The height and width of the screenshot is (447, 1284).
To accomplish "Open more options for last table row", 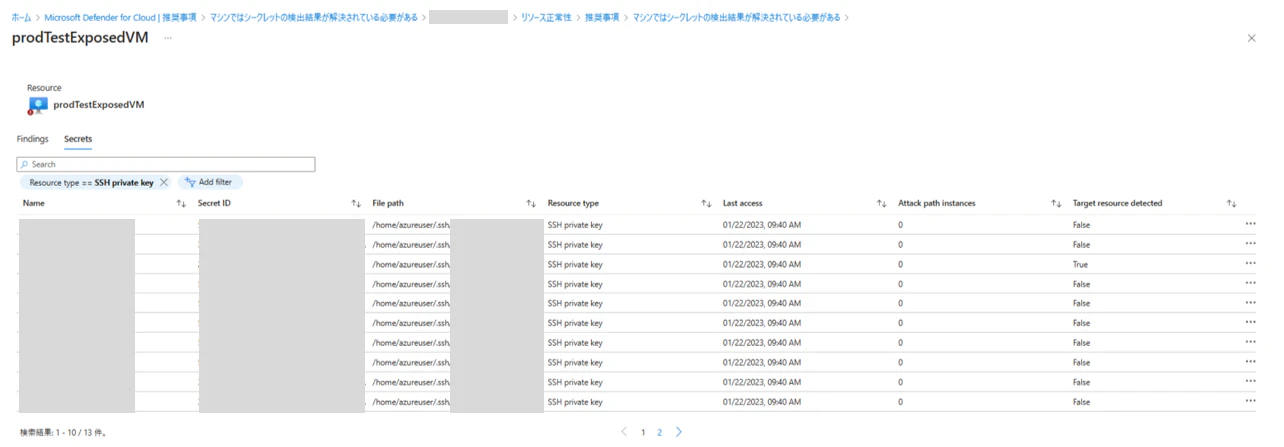I will click(1250, 401).
